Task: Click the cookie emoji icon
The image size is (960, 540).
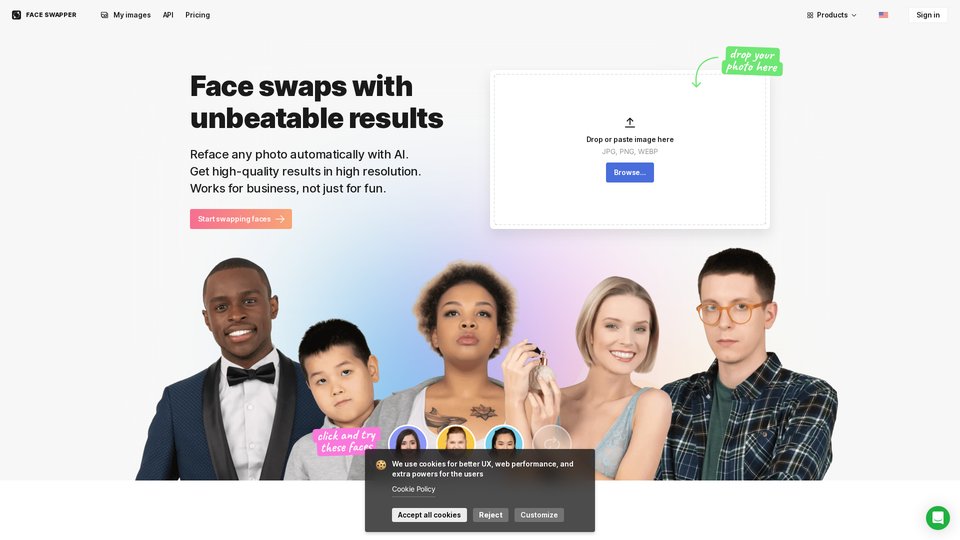Action: [381, 465]
